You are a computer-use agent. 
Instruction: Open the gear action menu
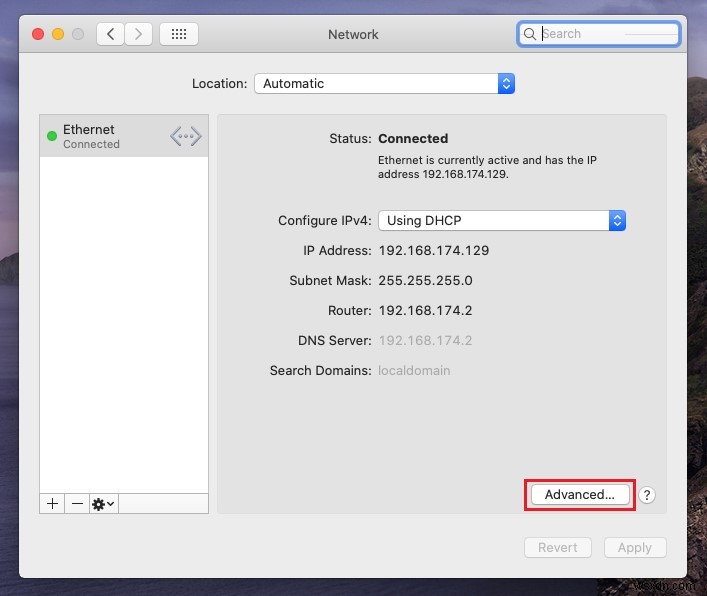(103, 504)
